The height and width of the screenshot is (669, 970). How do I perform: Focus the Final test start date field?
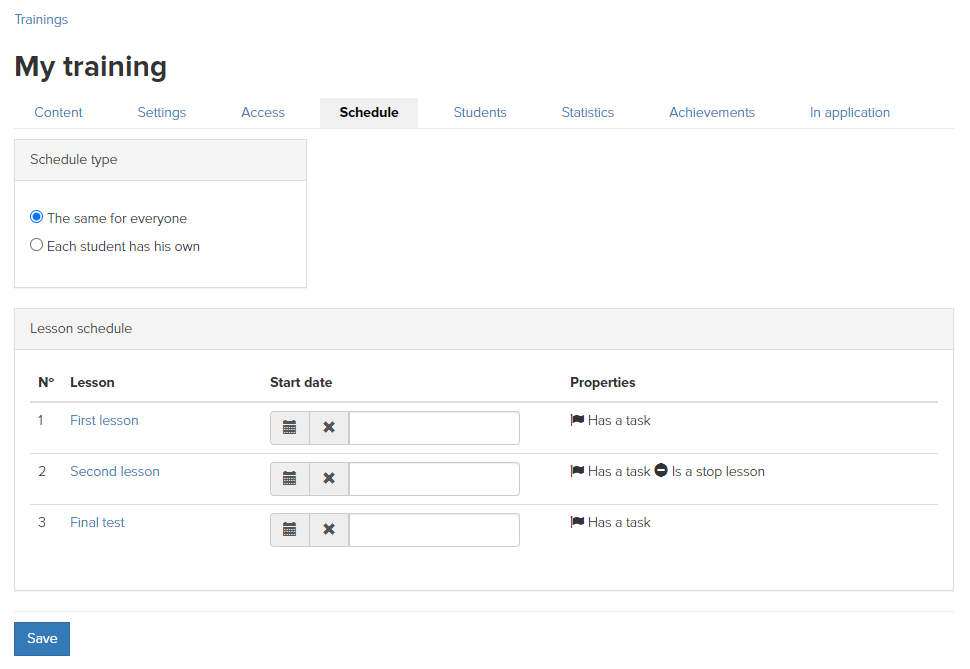(x=434, y=530)
